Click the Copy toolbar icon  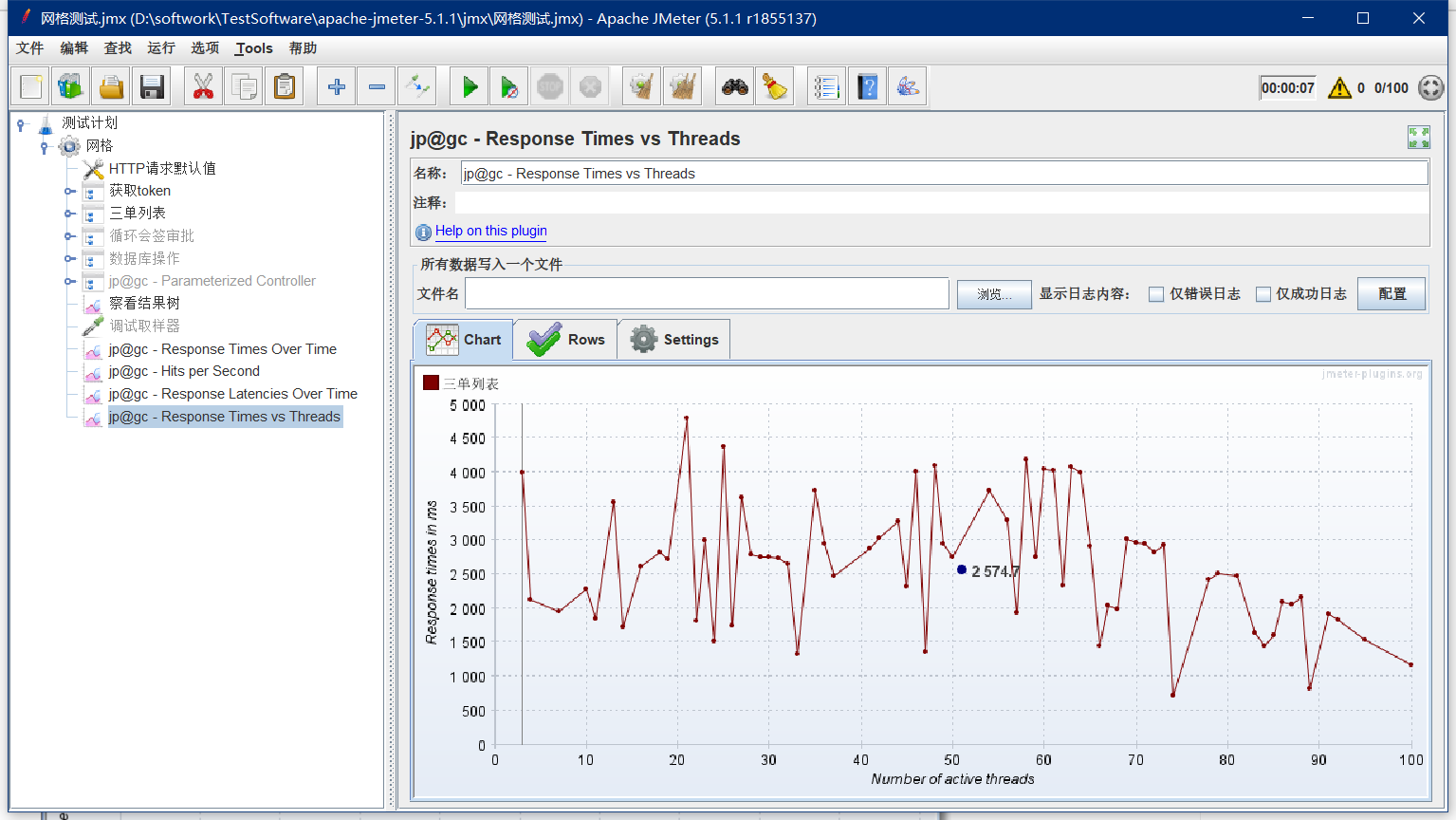(244, 87)
